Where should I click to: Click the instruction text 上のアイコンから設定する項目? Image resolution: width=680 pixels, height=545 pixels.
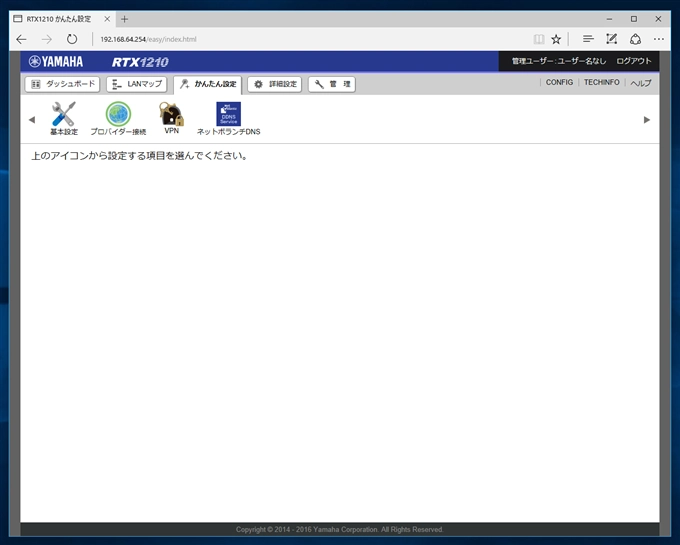[x=139, y=156]
